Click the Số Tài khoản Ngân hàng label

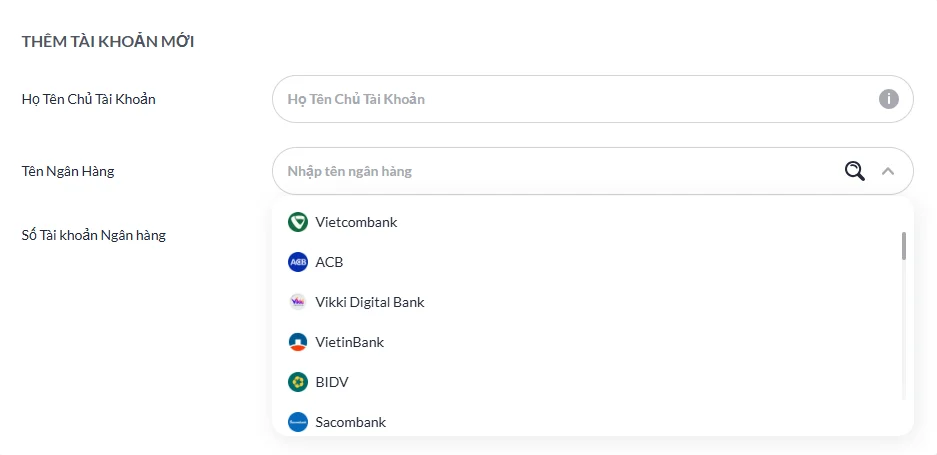pyautogui.click(x=94, y=235)
